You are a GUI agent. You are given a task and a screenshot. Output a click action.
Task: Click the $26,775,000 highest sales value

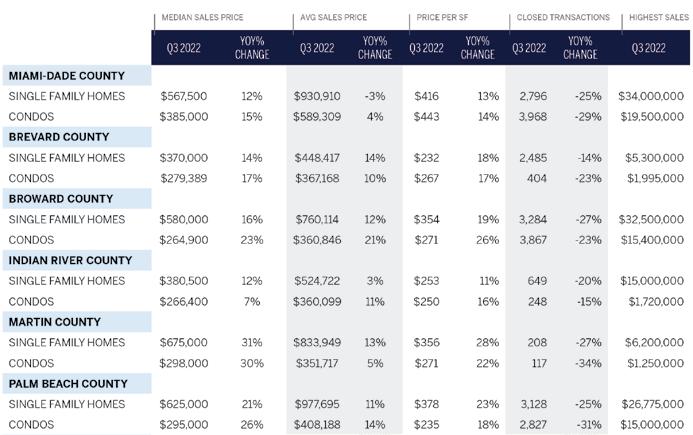tap(652, 404)
